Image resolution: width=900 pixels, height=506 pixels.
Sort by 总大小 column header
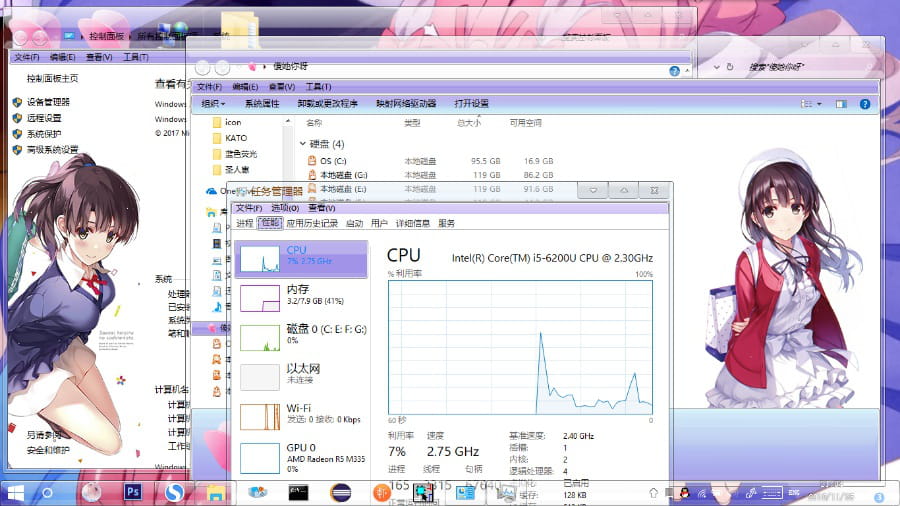469,123
